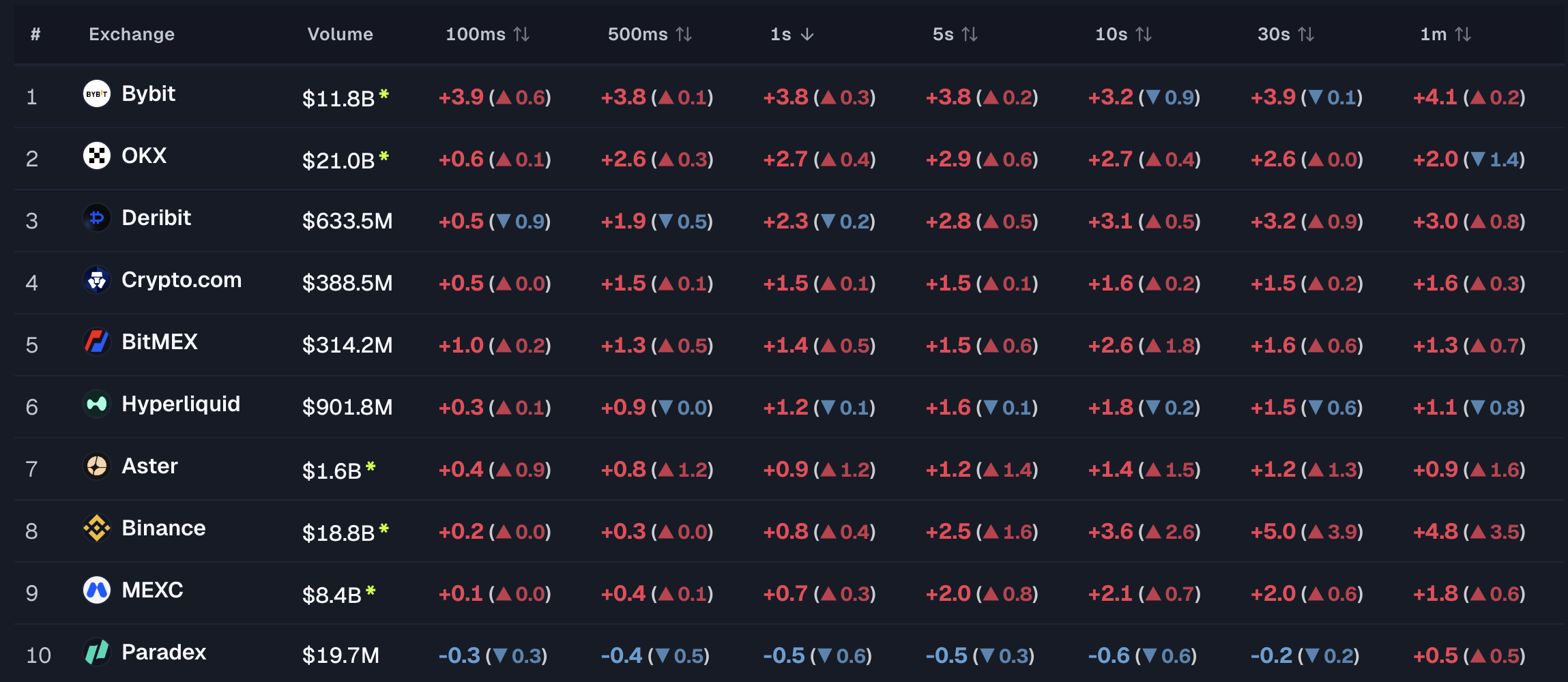
Task: Open the Crypto.com exchange name
Action: 182,280
